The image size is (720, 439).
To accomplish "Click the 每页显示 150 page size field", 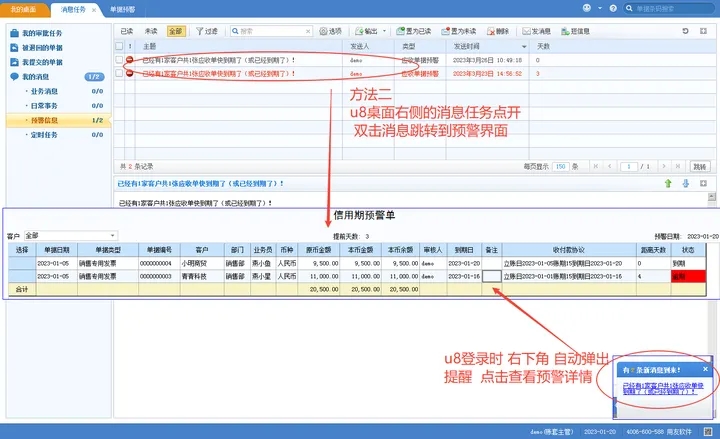I will coord(561,166).
